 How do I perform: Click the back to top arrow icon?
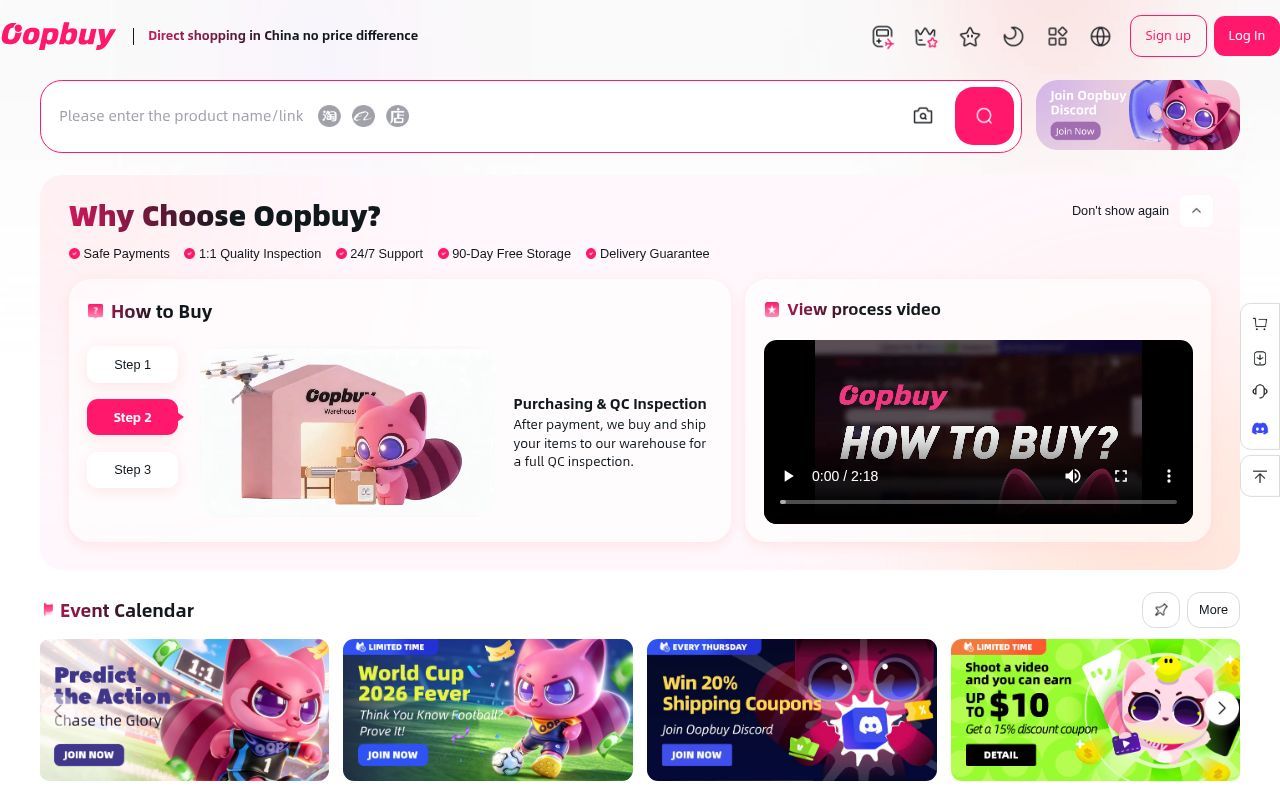point(1260,477)
